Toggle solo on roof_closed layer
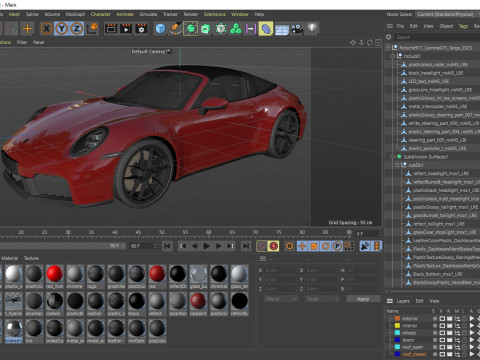 tap(435, 354)
